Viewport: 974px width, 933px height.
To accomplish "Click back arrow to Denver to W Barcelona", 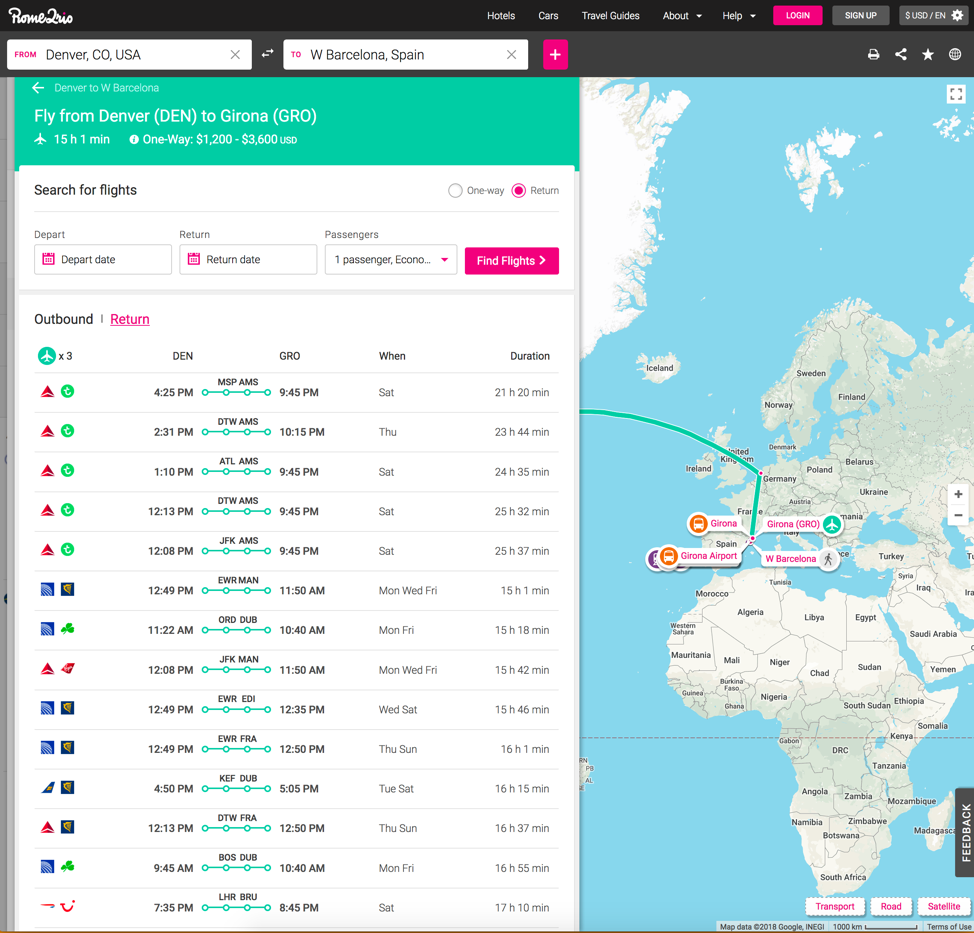I will [38, 88].
